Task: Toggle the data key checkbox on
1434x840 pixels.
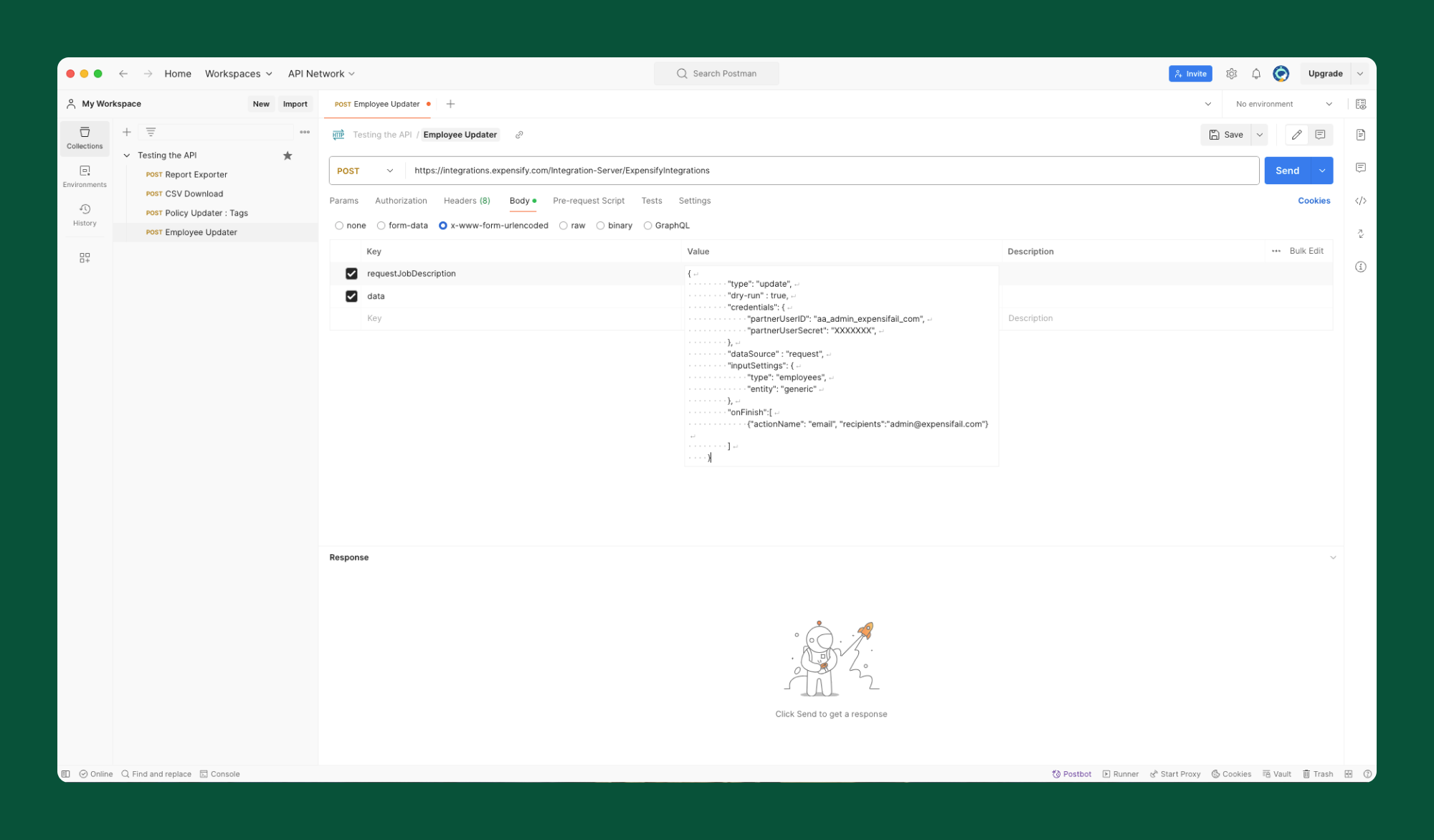Action: [351, 295]
